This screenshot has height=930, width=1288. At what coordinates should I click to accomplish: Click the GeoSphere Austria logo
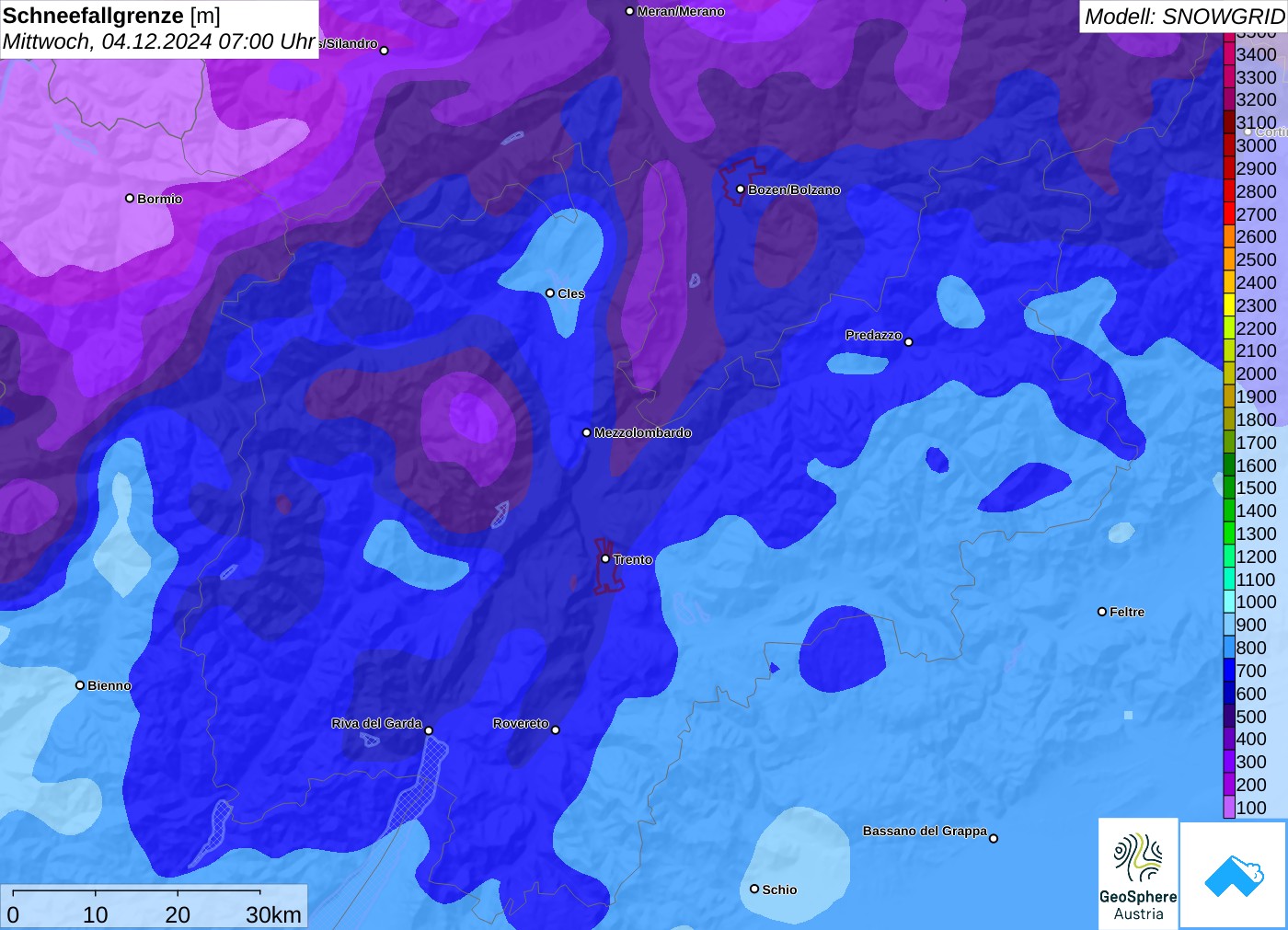pos(1138,874)
